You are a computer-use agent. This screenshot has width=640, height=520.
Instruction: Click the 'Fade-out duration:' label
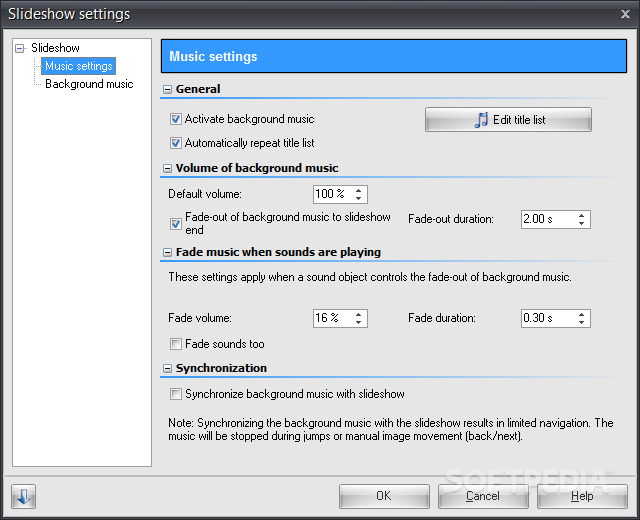click(x=451, y=219)
